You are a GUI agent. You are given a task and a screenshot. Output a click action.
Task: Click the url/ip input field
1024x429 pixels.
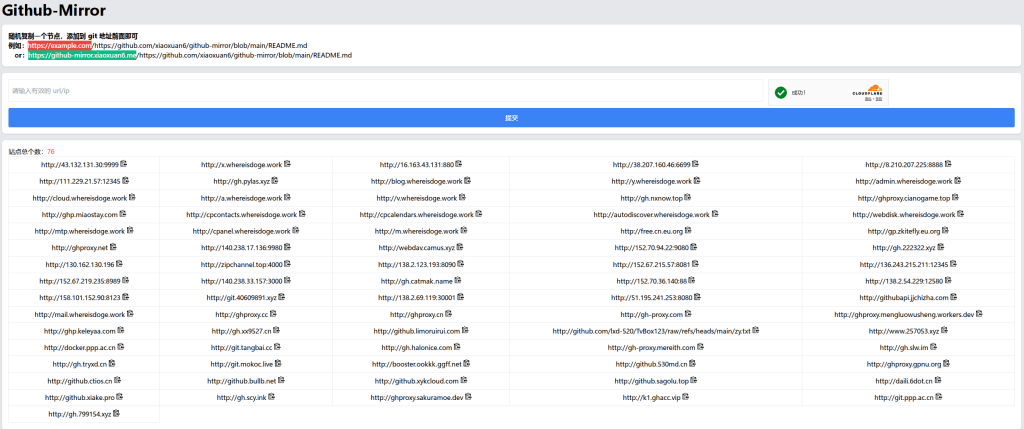(380, 91)
